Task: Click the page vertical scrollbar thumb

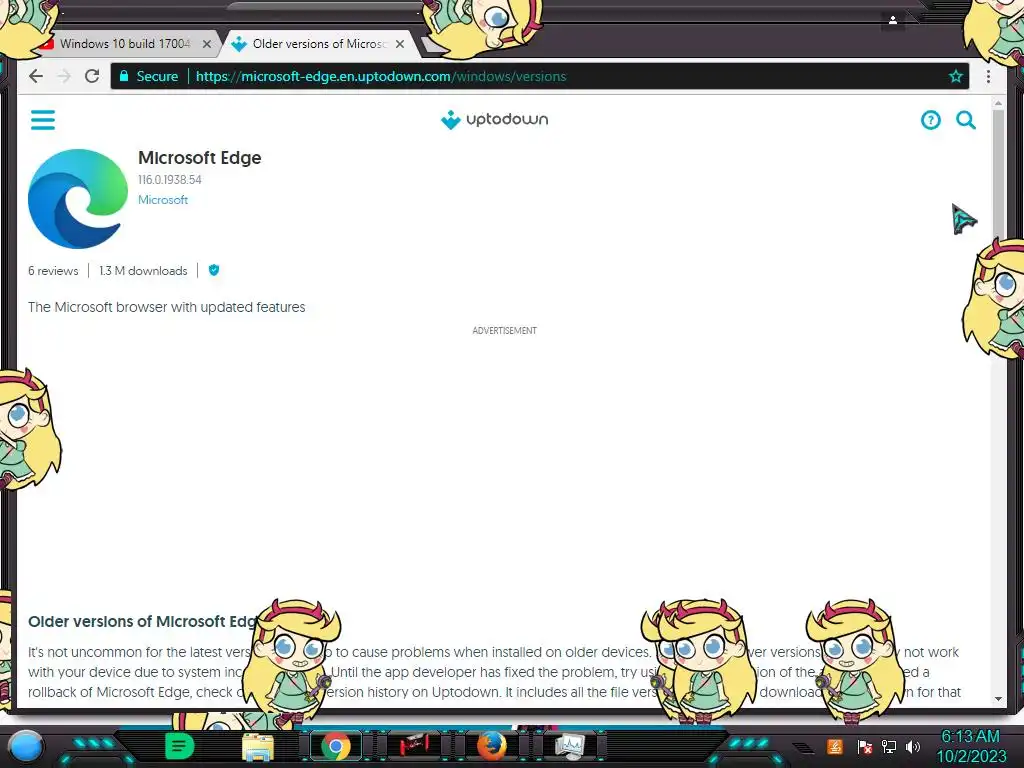Action: tap(998, 174)
